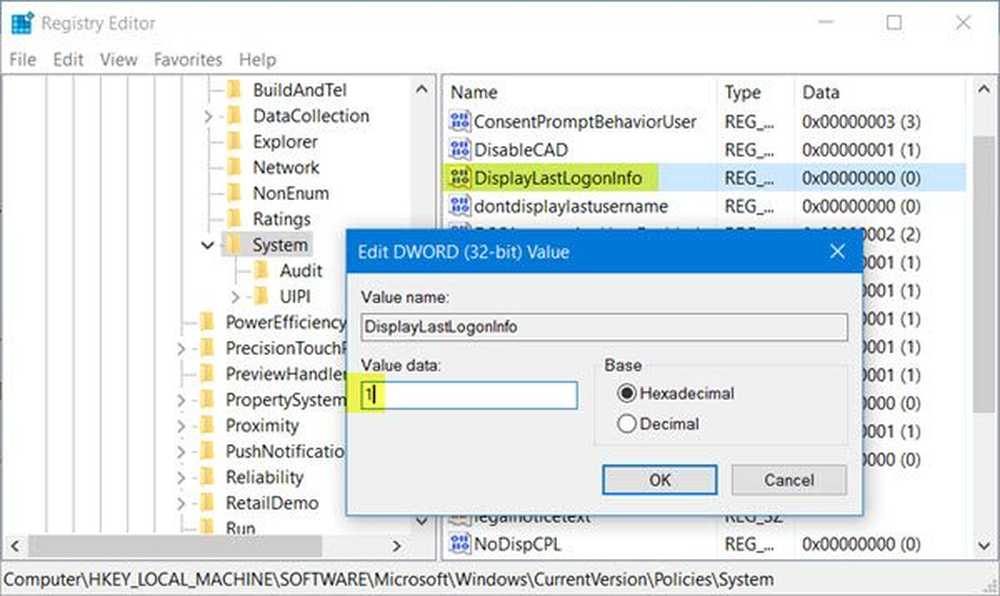
Task: Select the Decimal base radio button
Action: (x=628, y=424)
